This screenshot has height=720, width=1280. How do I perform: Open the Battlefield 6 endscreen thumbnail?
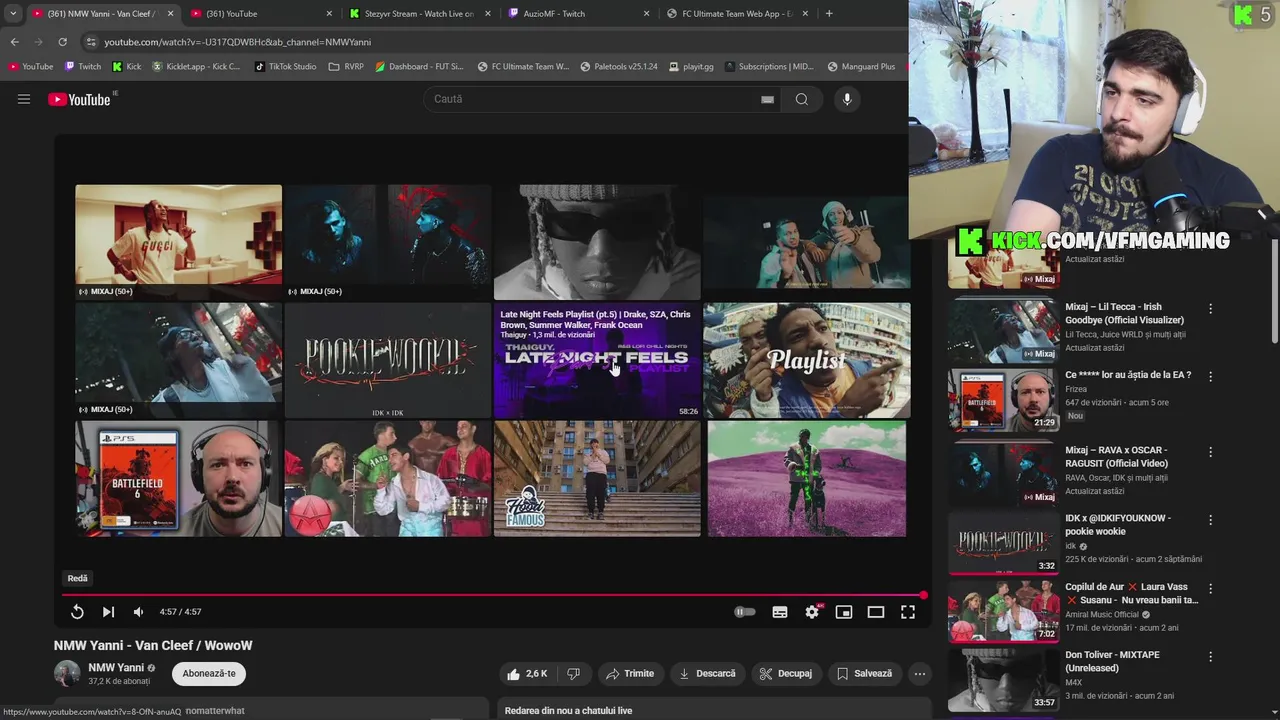178,478
